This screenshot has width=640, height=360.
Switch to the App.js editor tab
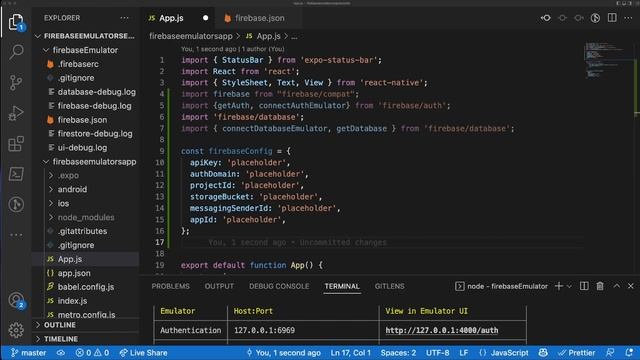pyautogui.click(x=171, y=18)
